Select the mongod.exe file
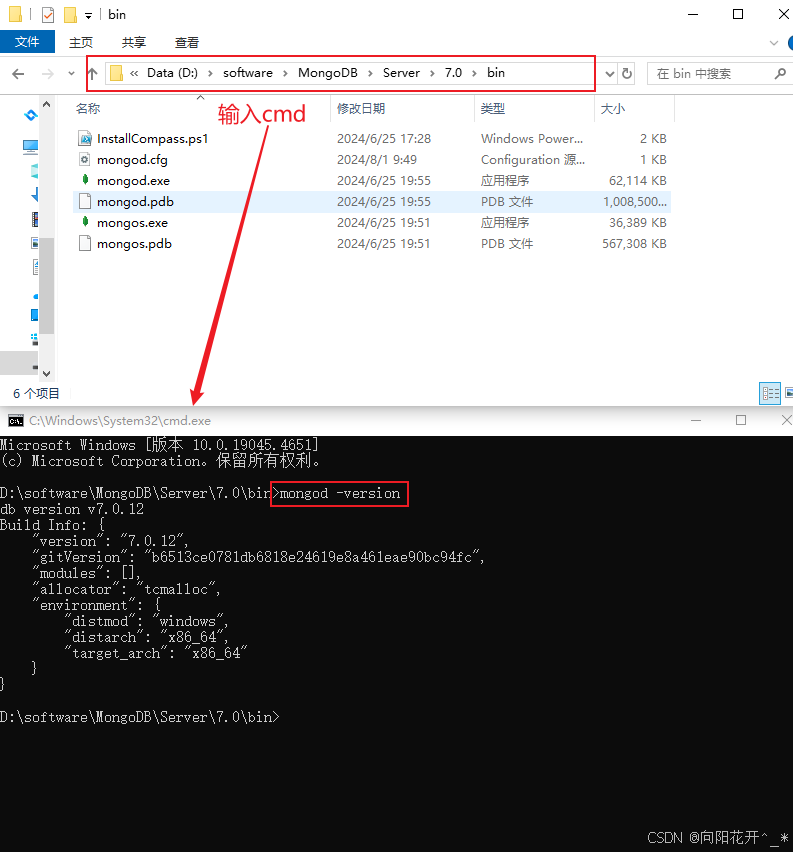Viewport: 793px width, 852px height. pos(133,181)
